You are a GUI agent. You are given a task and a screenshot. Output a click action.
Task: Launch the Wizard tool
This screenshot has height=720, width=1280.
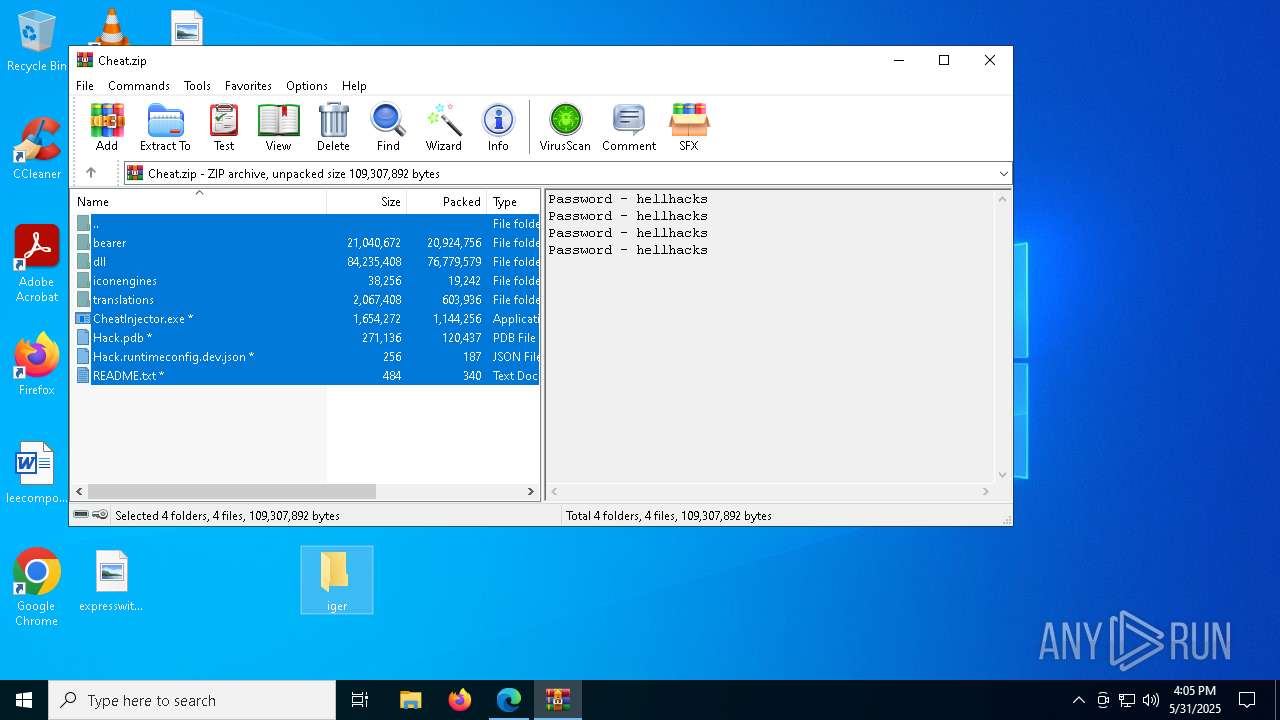443,127
